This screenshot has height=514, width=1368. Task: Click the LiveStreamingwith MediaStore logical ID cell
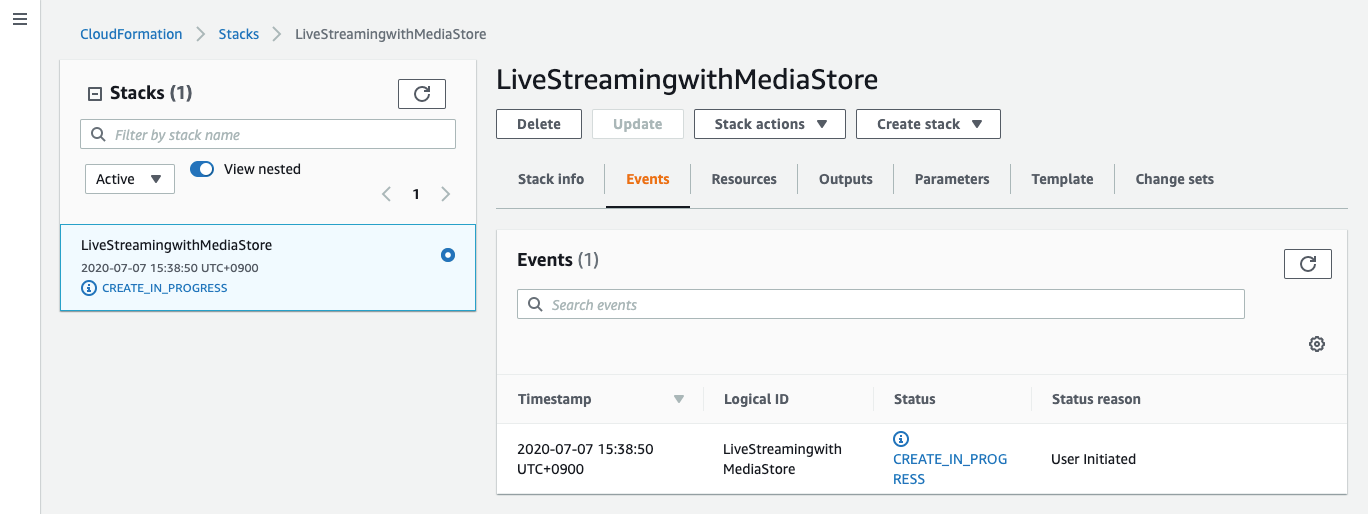point(782,459)
